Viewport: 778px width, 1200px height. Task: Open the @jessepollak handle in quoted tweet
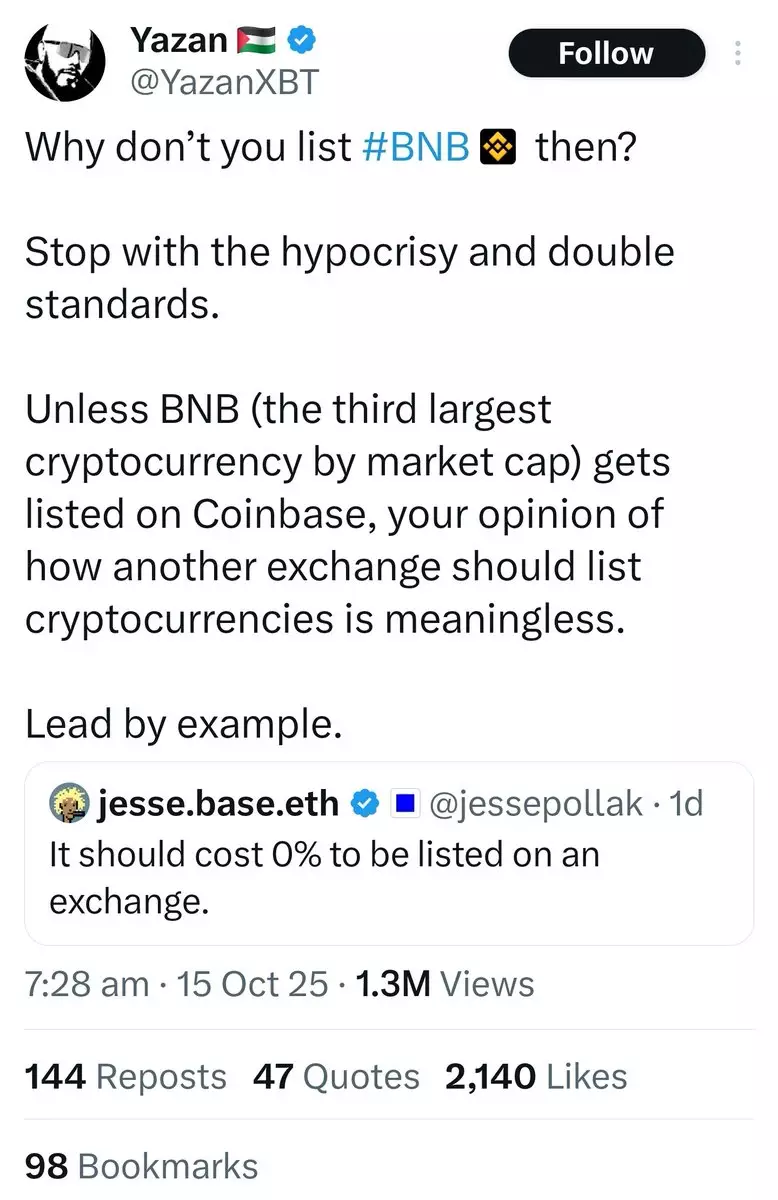pyautogui.click(x=535, y=803)
